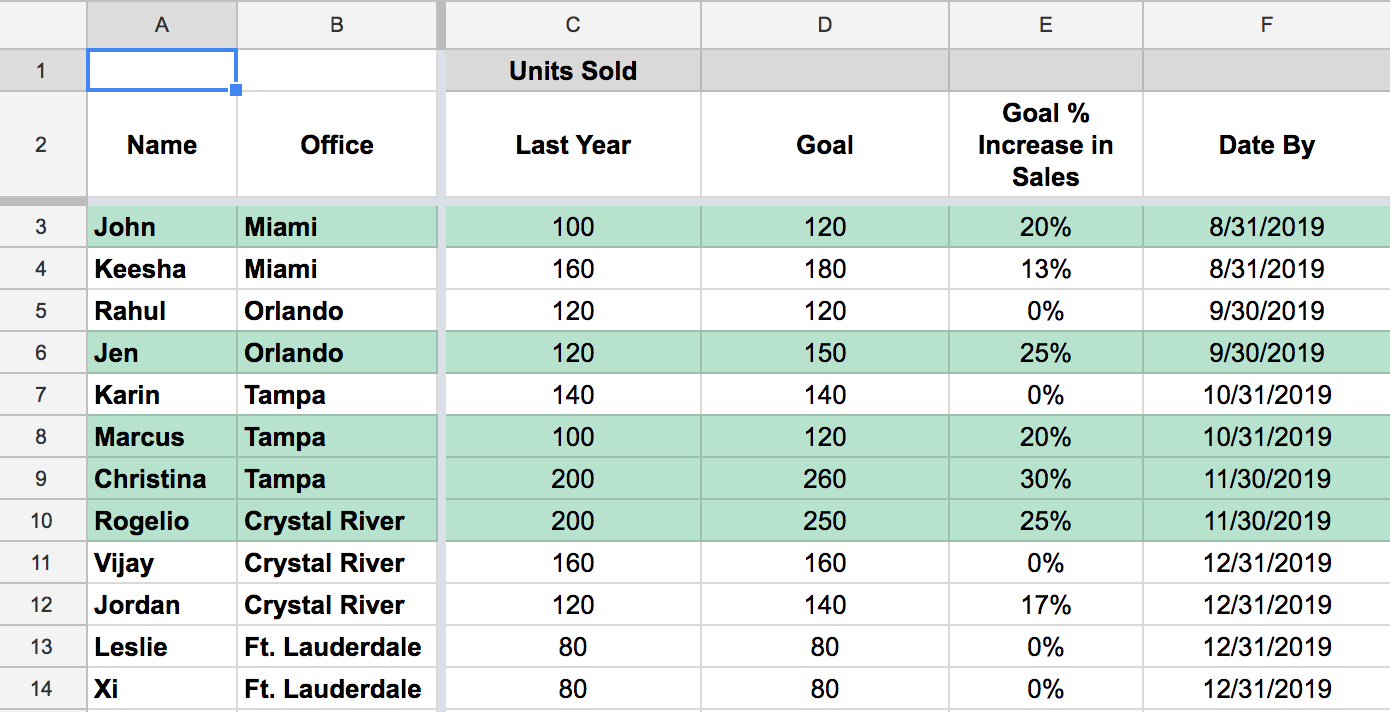Select Jen's date cell 9/30/2019
1390x712 pixels.
tap(1265, 352)
